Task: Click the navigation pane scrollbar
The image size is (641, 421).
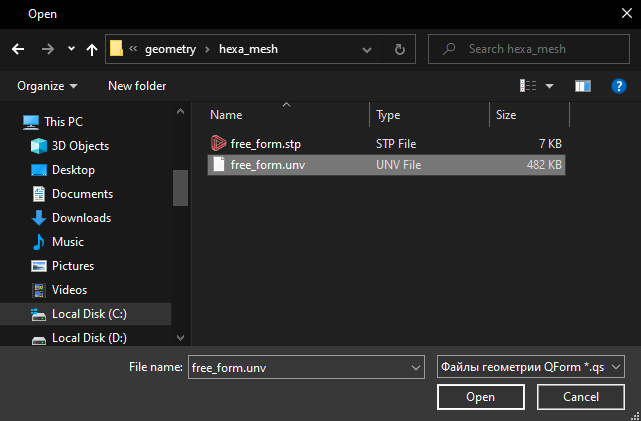Action: pyautogui.click(x=180, y=186)
